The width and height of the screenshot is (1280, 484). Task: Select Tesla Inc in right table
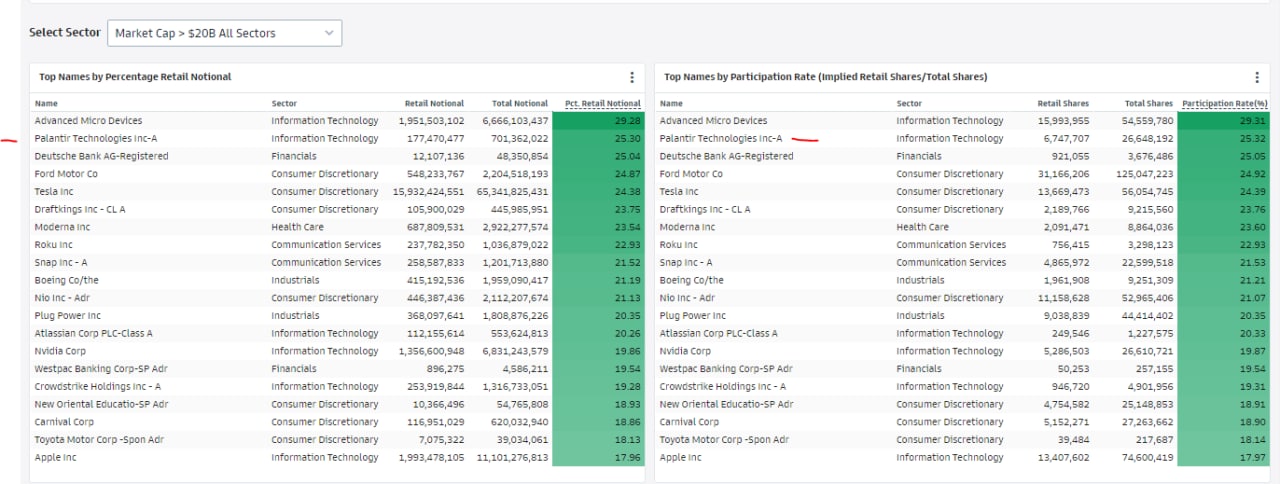coord(679,192)
